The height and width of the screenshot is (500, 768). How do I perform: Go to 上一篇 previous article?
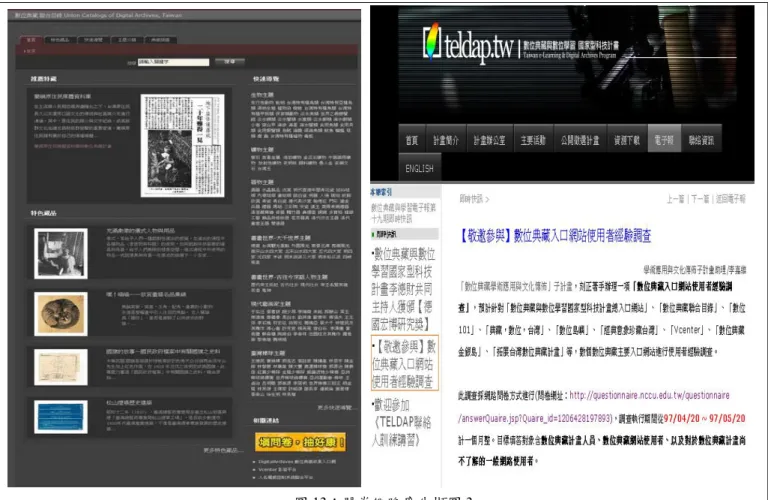click(x=675, y=199)
